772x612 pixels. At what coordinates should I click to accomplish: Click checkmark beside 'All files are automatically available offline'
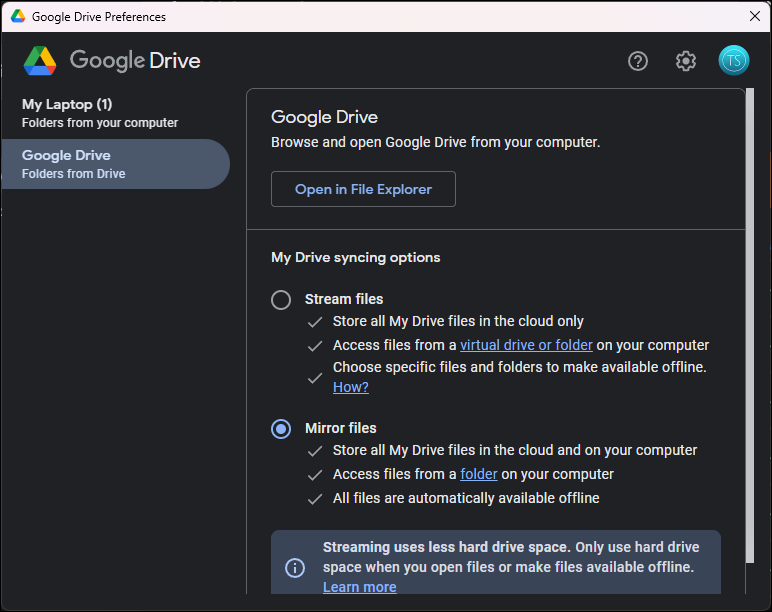[x=315, y=499]
